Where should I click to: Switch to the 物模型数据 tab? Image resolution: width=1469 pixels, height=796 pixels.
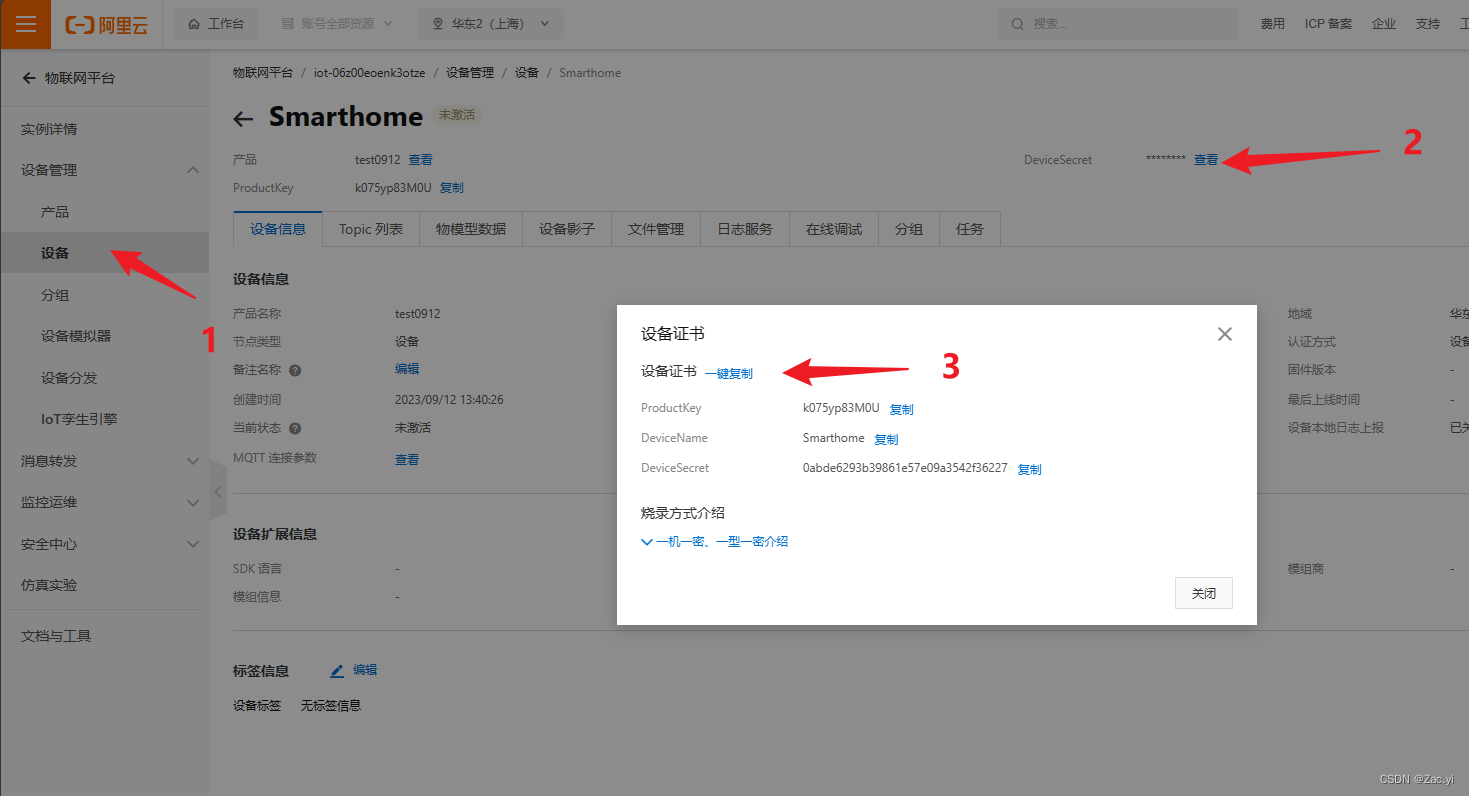pyautogui.click(x=471, y=229)
